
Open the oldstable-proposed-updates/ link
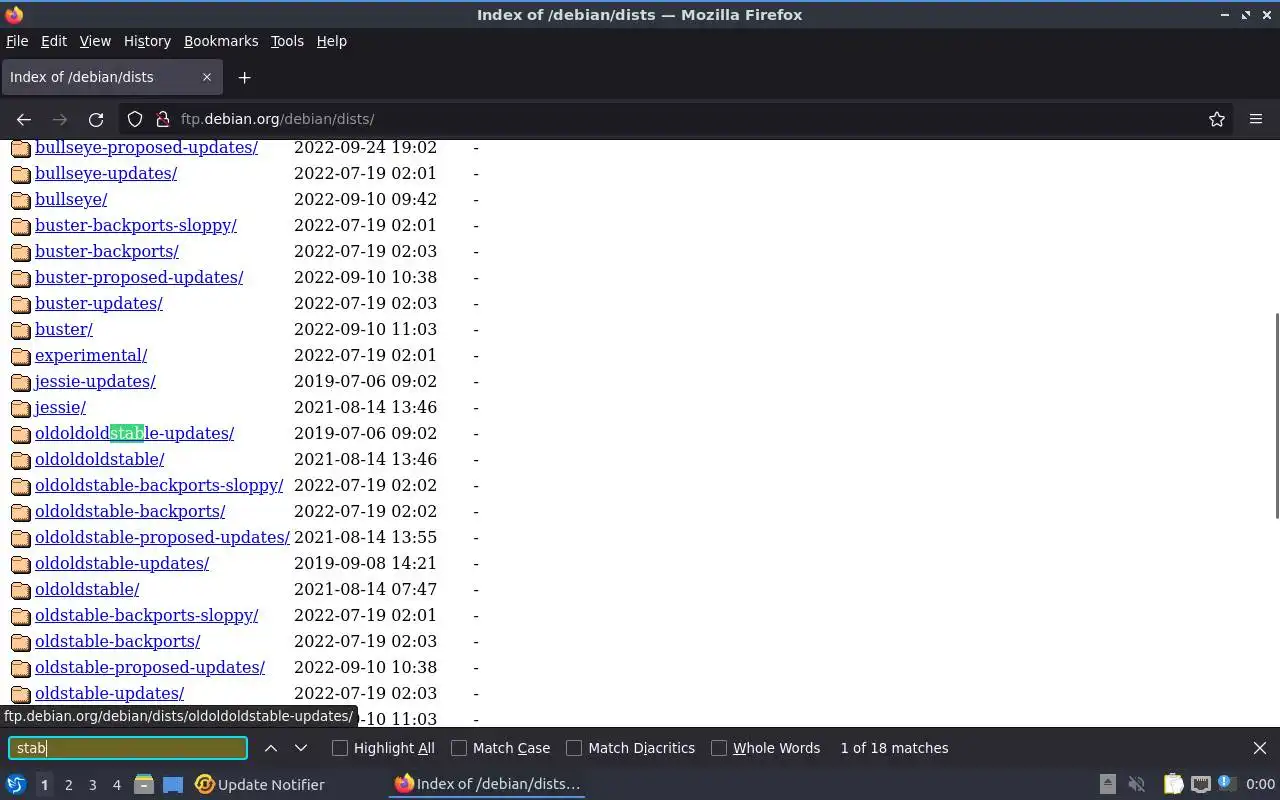(x=150, y=667)
